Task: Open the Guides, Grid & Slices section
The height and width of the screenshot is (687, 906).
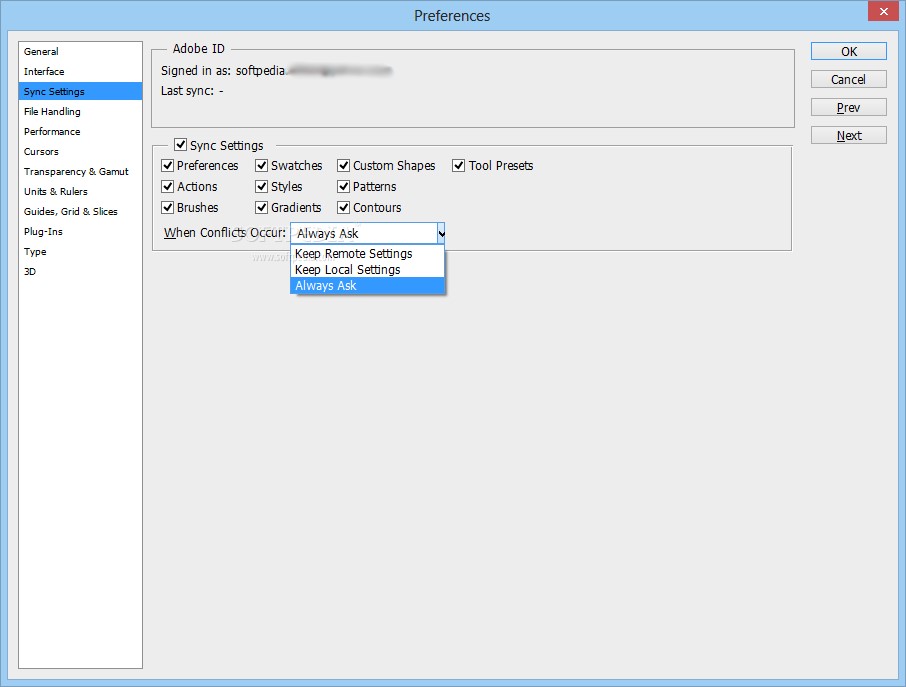Action: [71, 211]
